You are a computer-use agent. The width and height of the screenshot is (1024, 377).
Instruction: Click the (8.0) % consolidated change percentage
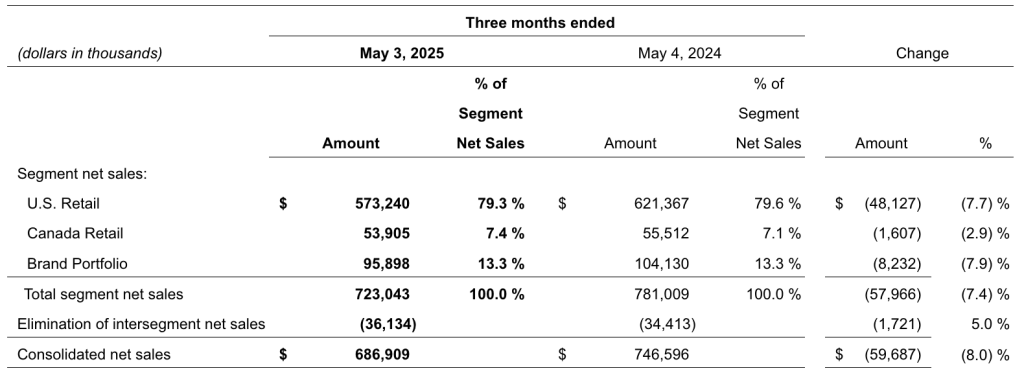[985, 355]
